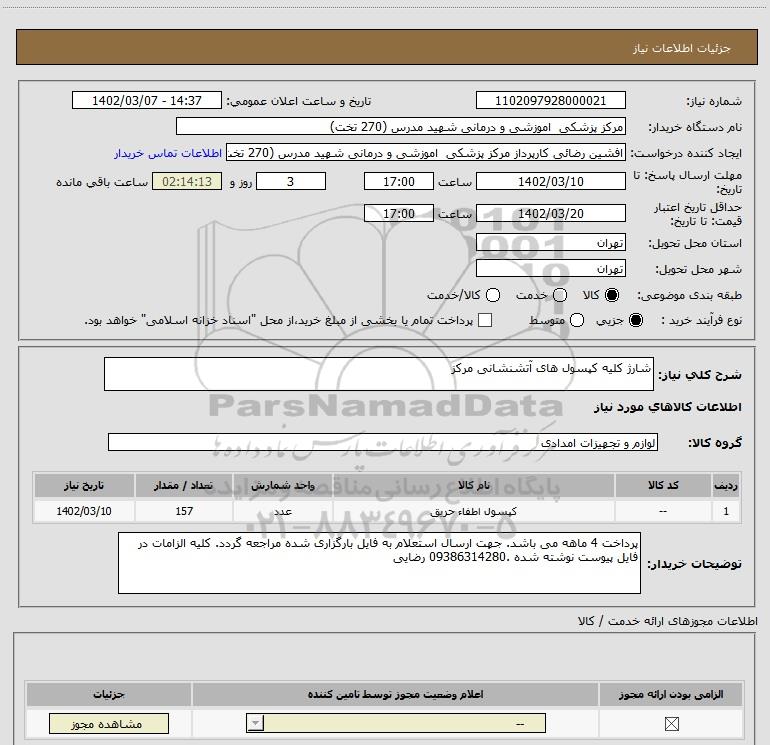
Task: Click row number 1 cell
Action: (x=726, y=511)
